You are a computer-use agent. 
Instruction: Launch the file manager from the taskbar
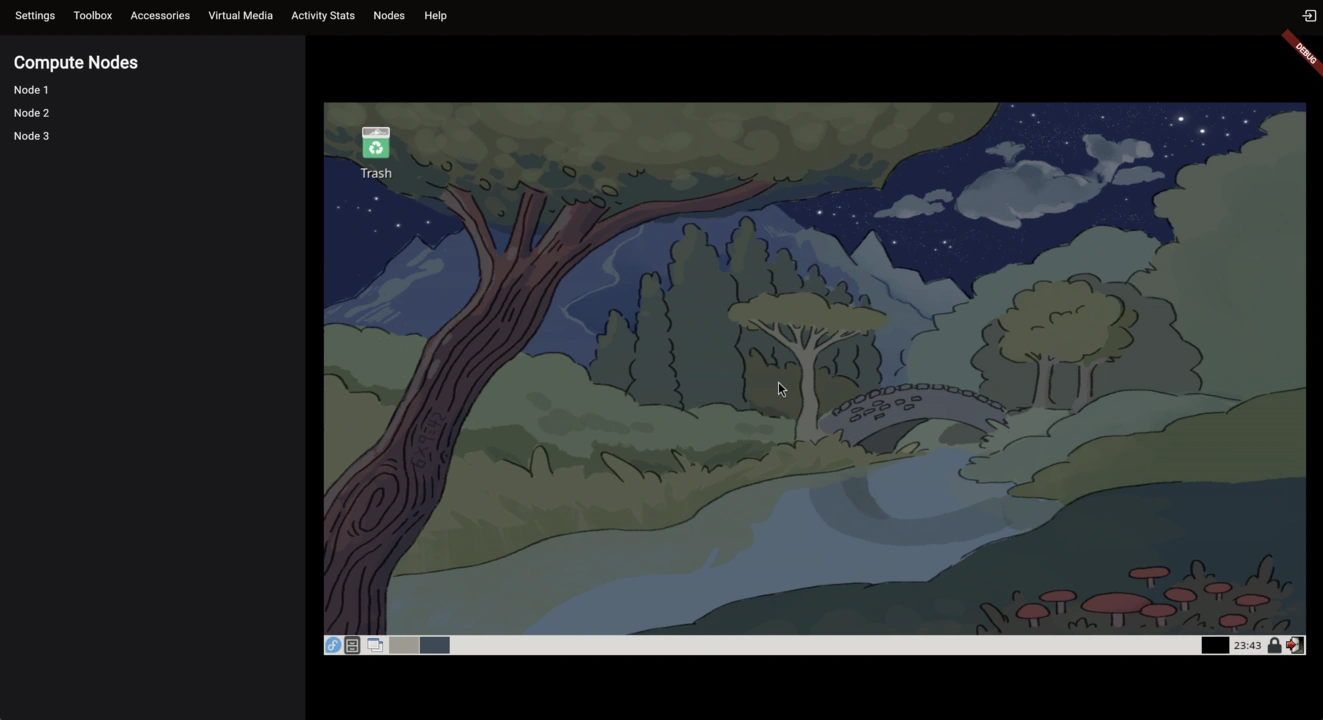click(x=352, y=645)
